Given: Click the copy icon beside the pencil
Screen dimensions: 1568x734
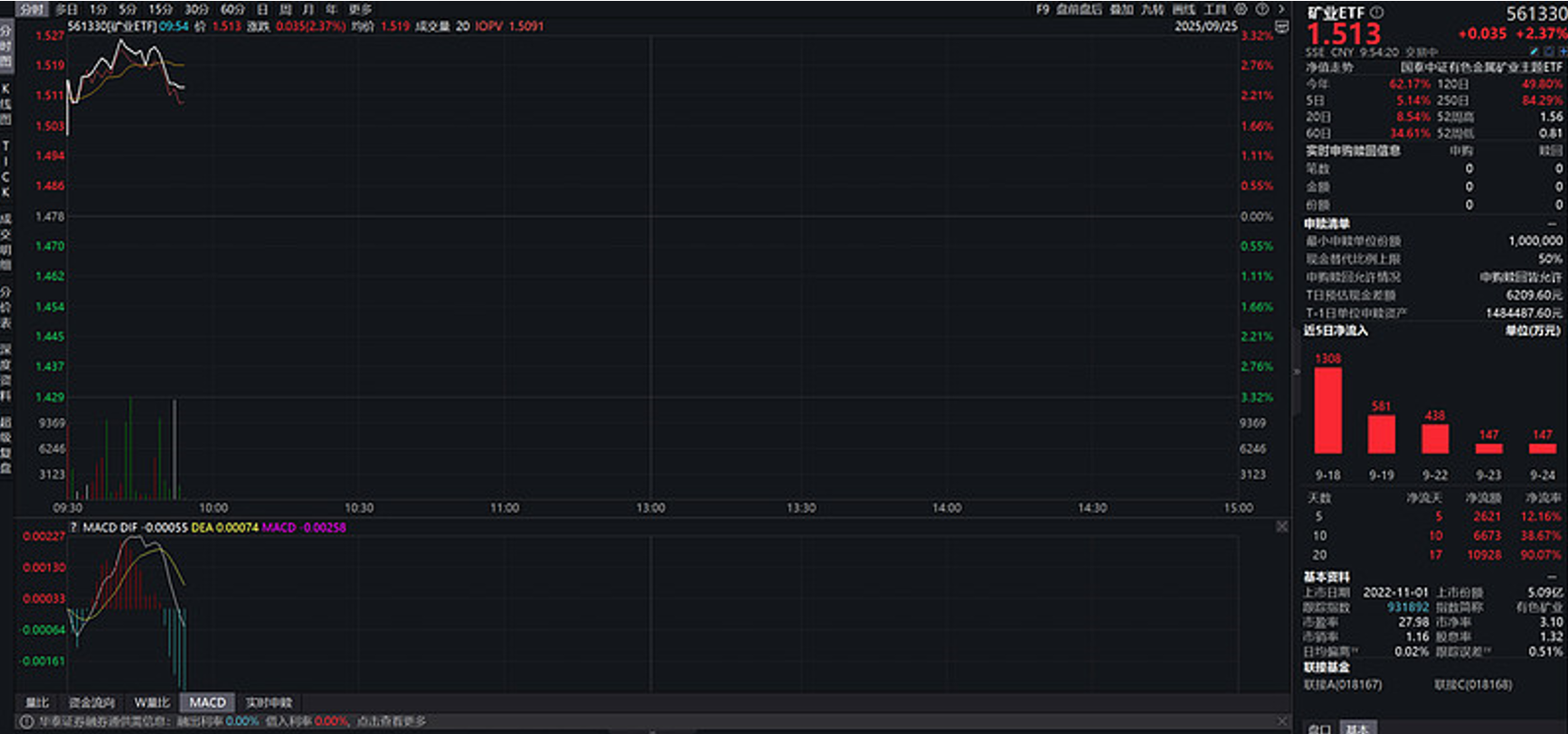Looking at the screenshot, I should click(x=1549, y=52).
